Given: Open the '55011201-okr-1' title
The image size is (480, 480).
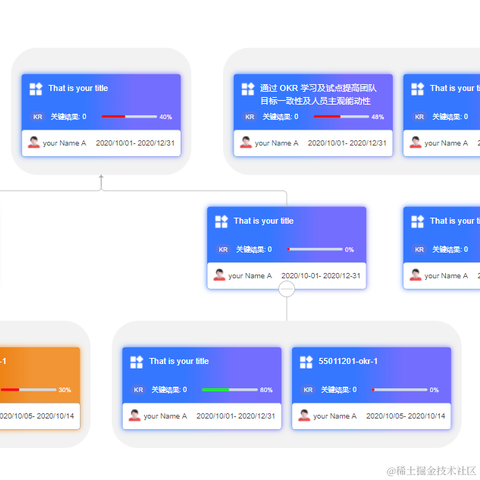Looking at the screenshot, I should (348, 361).
